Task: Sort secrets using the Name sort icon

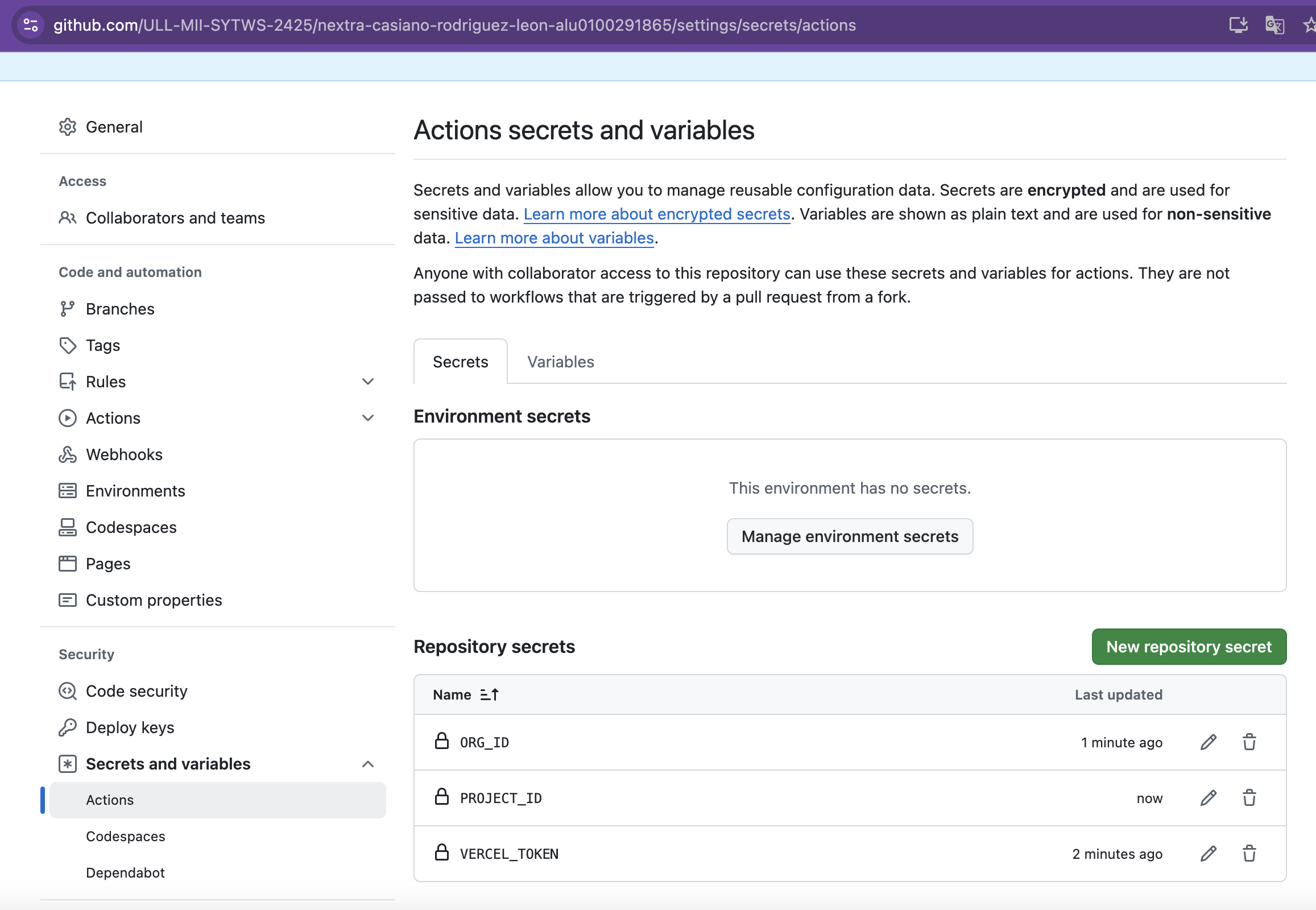Action: click(x=489, y=694)
